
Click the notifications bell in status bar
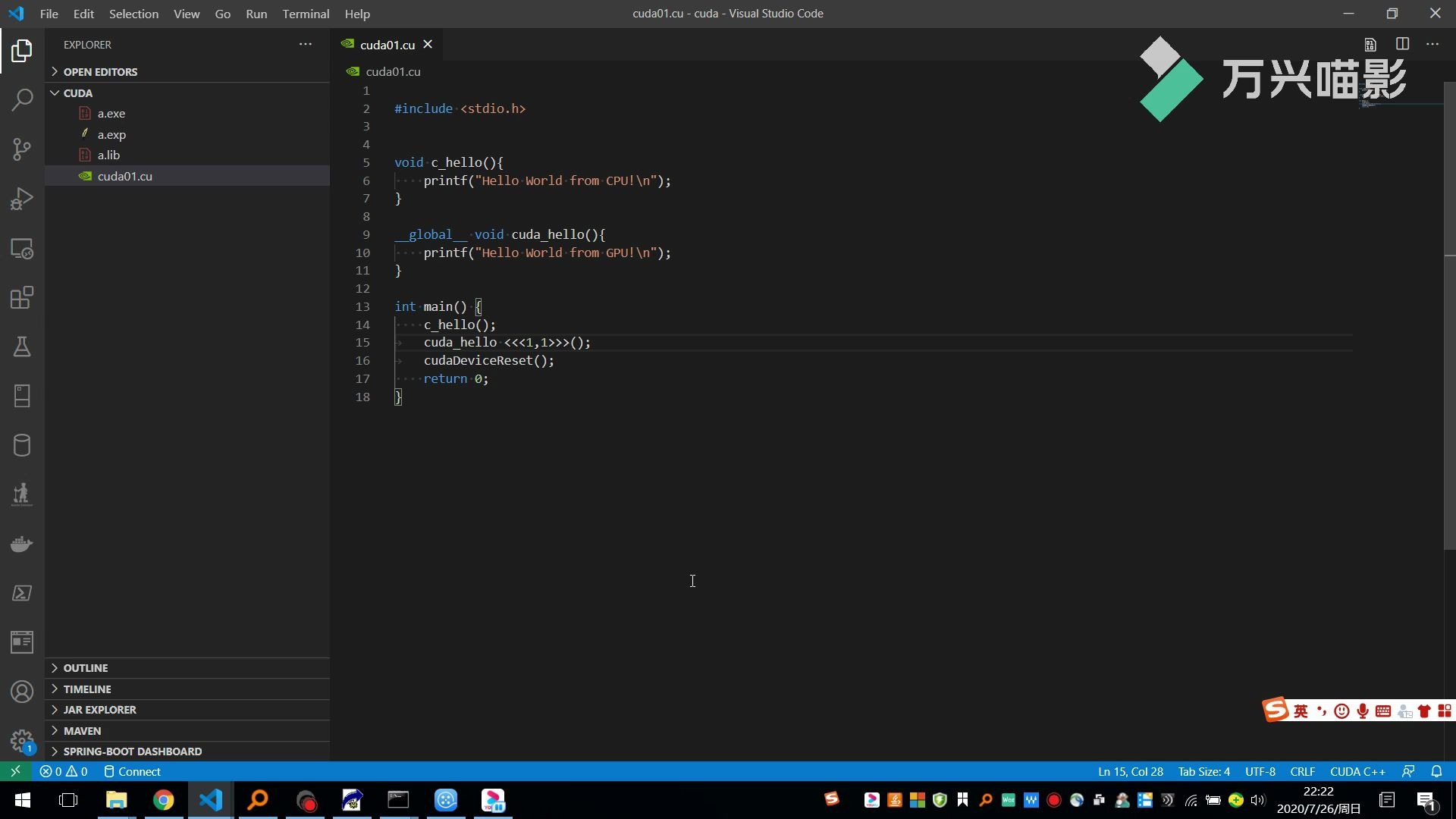pos(1436,771)
